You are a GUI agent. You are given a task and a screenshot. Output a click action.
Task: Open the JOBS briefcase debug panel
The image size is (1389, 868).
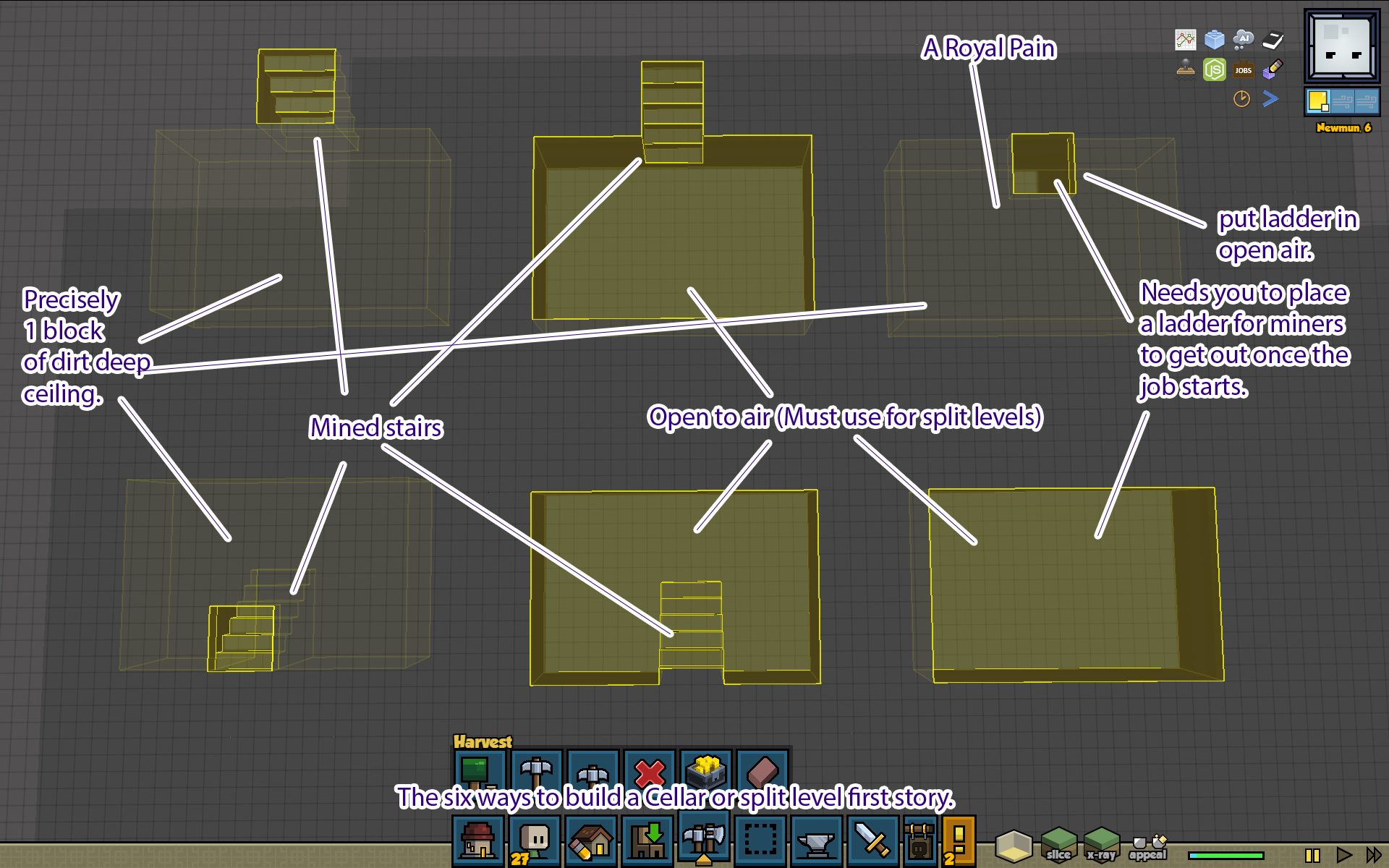(1243, 69)
